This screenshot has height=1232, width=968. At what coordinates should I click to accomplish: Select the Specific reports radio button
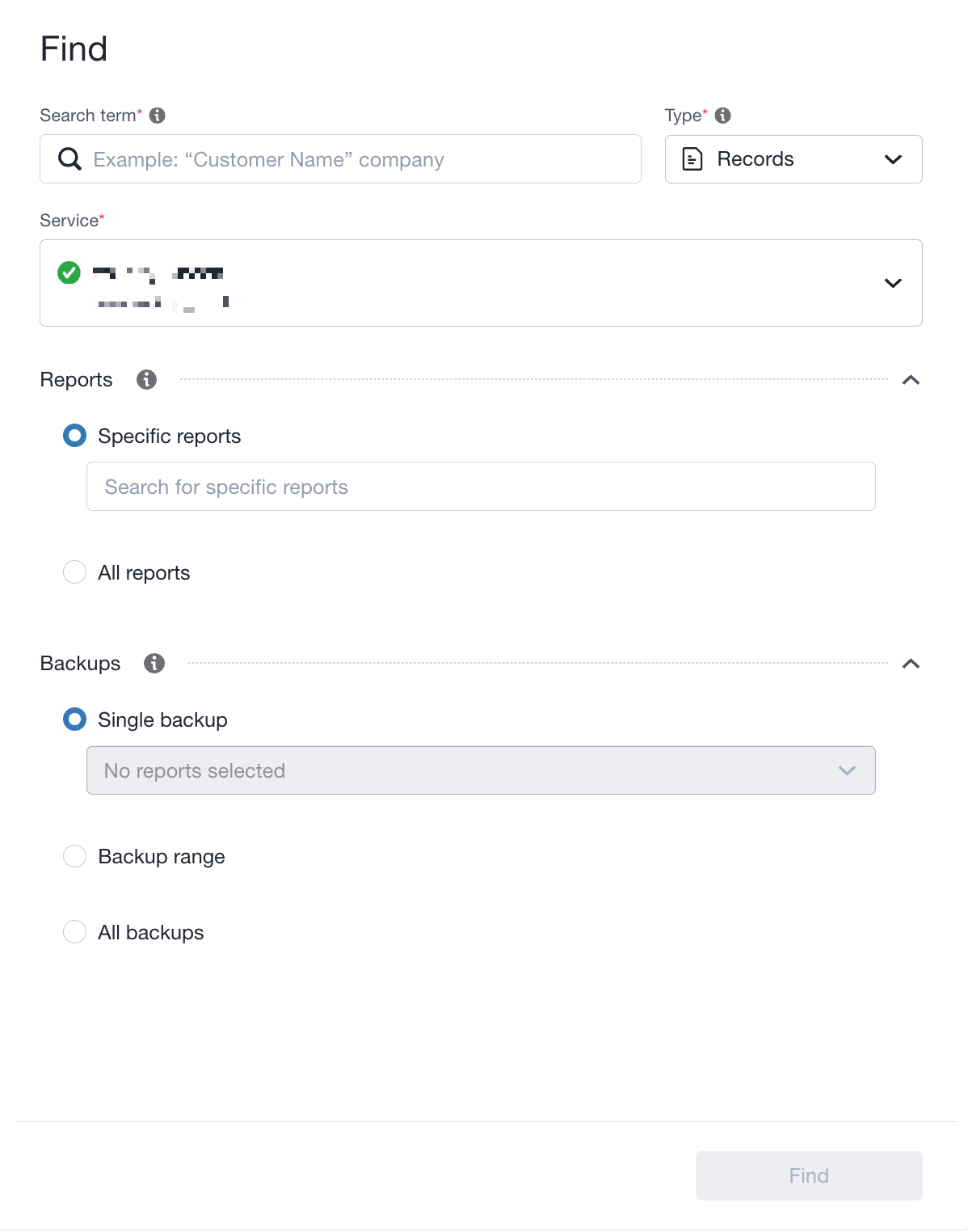(74, 436)
